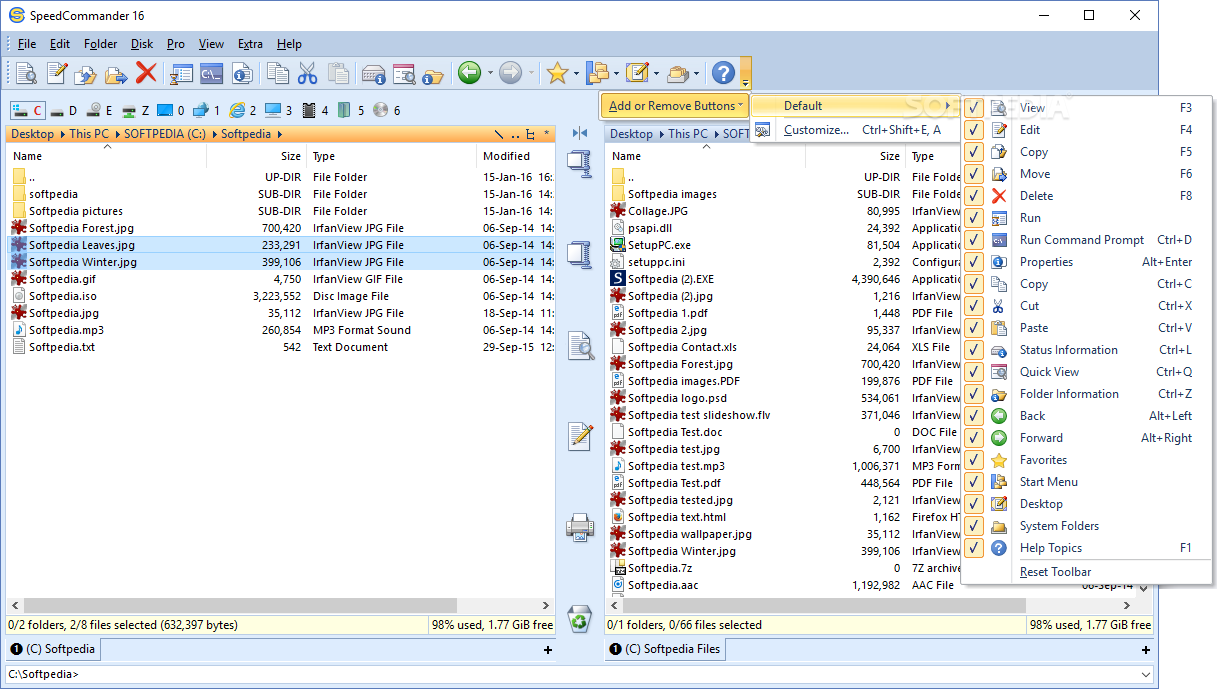
Task: Click the Internet Explorer drive bar icon 2
Action: 244,110
